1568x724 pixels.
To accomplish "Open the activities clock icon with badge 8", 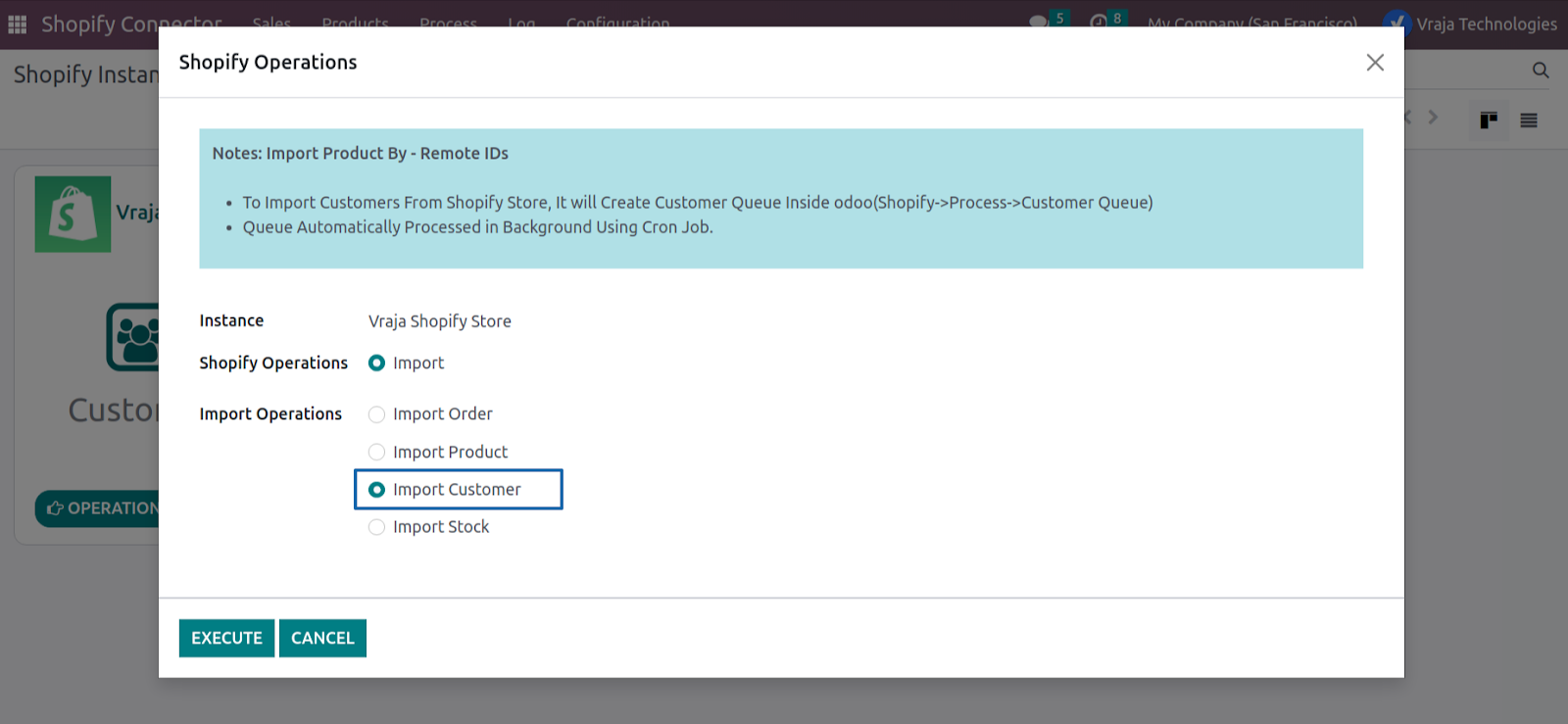I will click(x=1099, y=21).
